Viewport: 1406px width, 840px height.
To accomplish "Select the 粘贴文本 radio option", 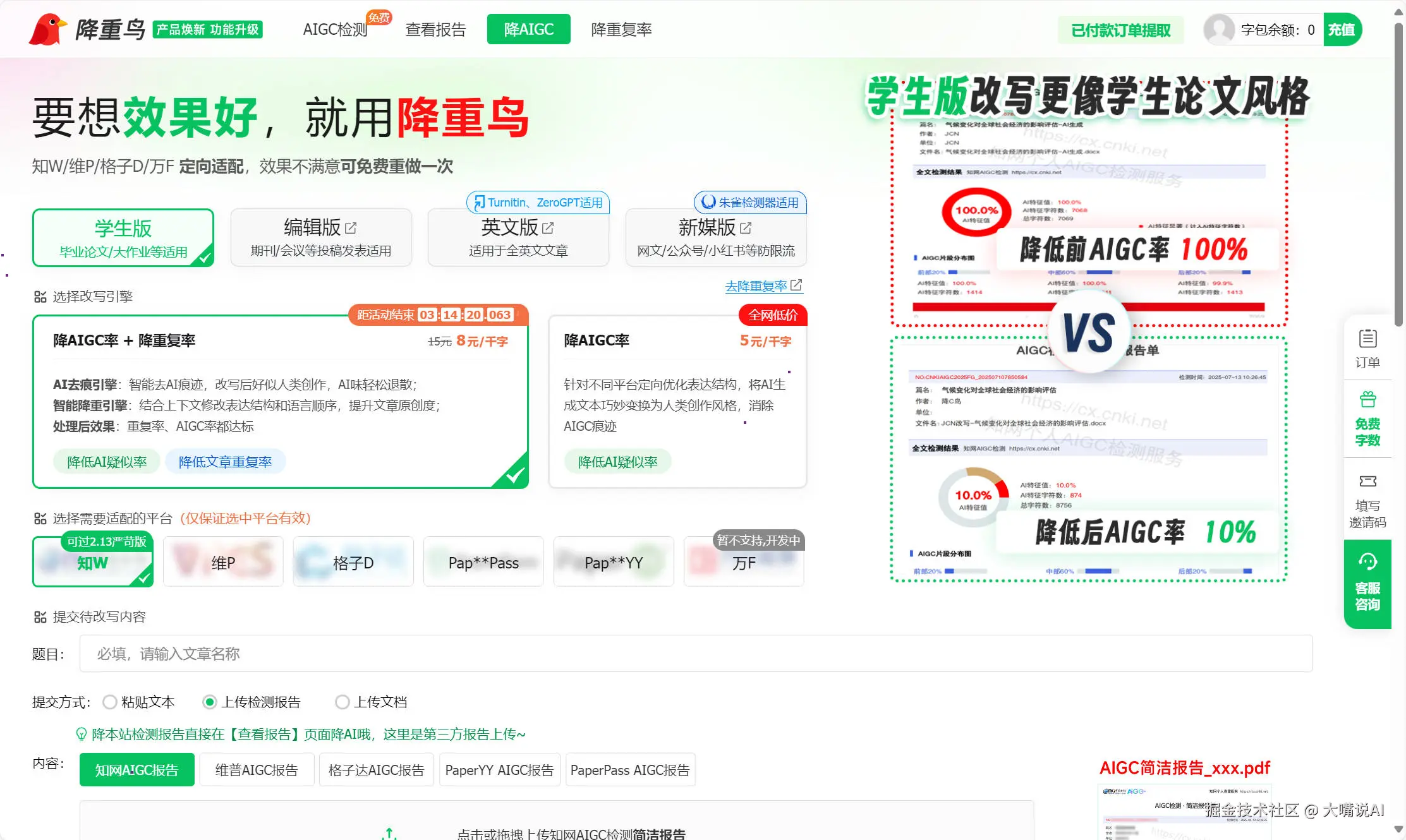I will point(110,702).
